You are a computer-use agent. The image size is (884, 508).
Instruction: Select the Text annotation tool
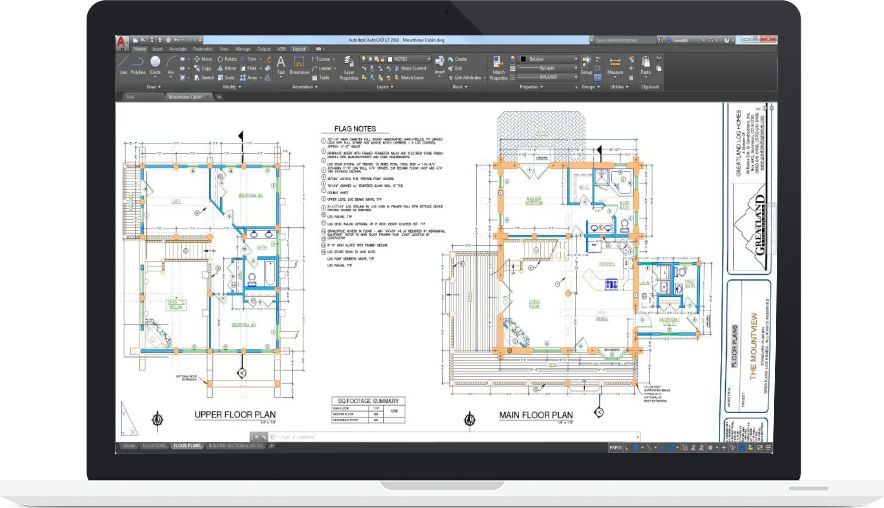pyautogui.click(x=280, y=65)
